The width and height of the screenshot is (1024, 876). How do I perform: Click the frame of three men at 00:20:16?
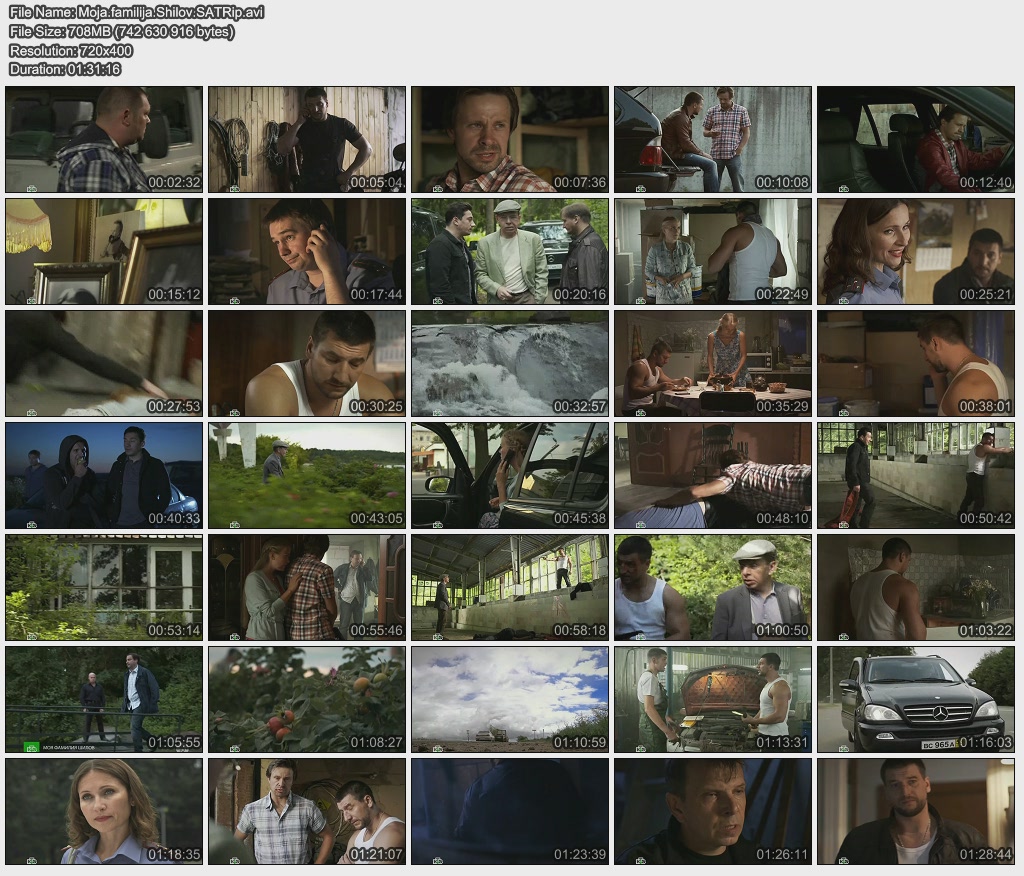tap(510, 251)
